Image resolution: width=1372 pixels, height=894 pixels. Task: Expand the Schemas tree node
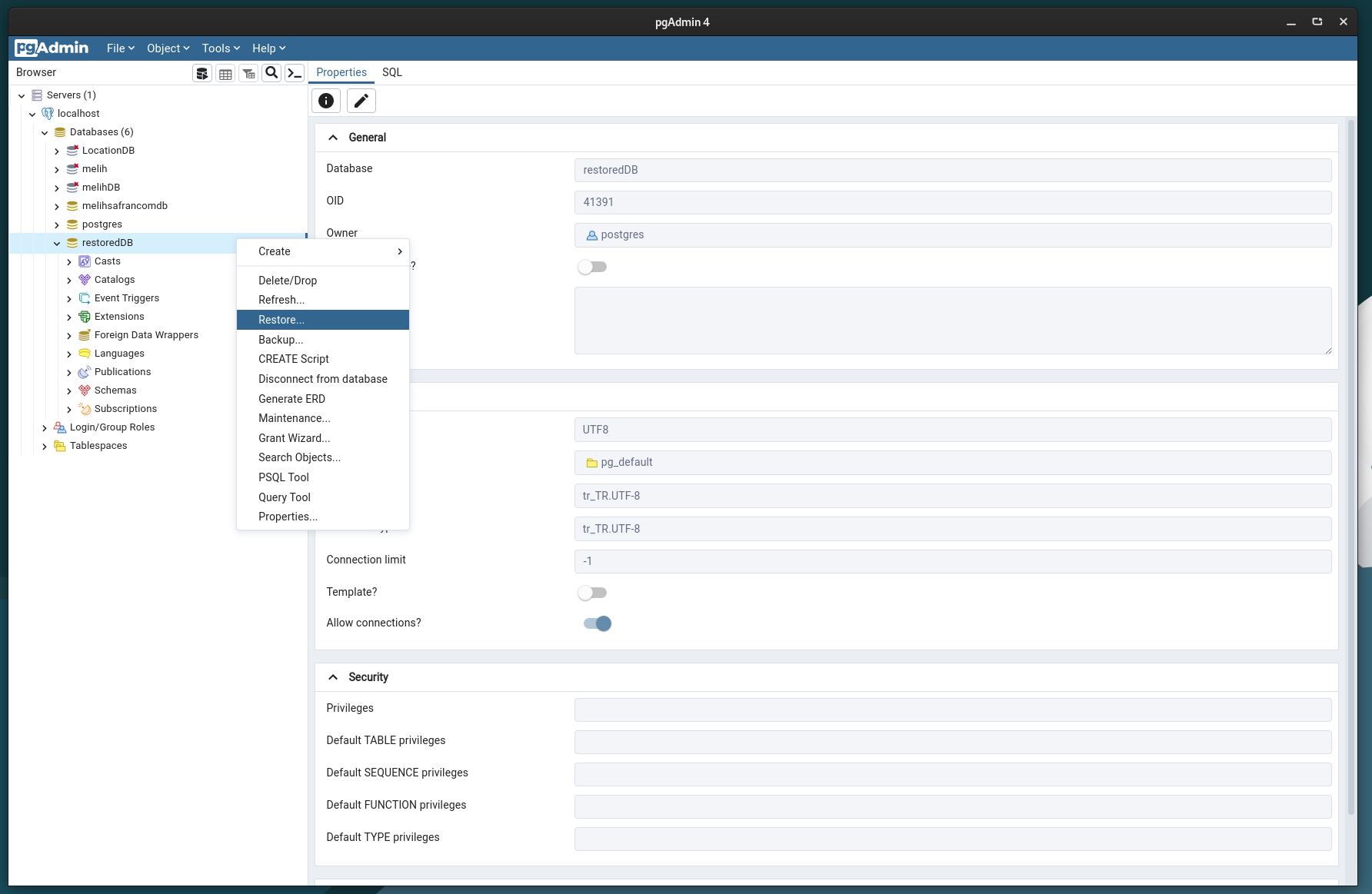click(x=69, y=391)
